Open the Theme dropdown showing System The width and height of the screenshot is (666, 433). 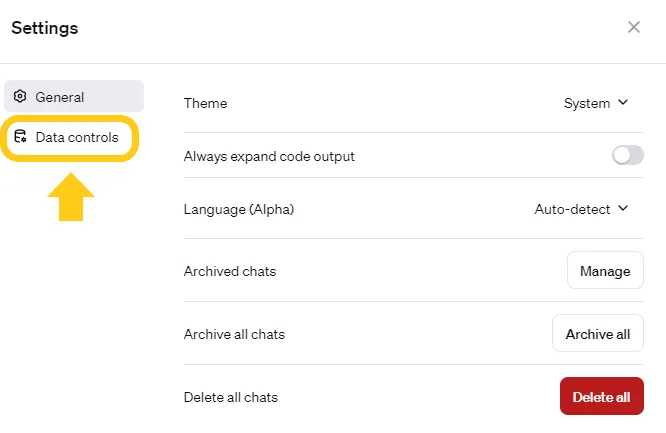(595, 103)
